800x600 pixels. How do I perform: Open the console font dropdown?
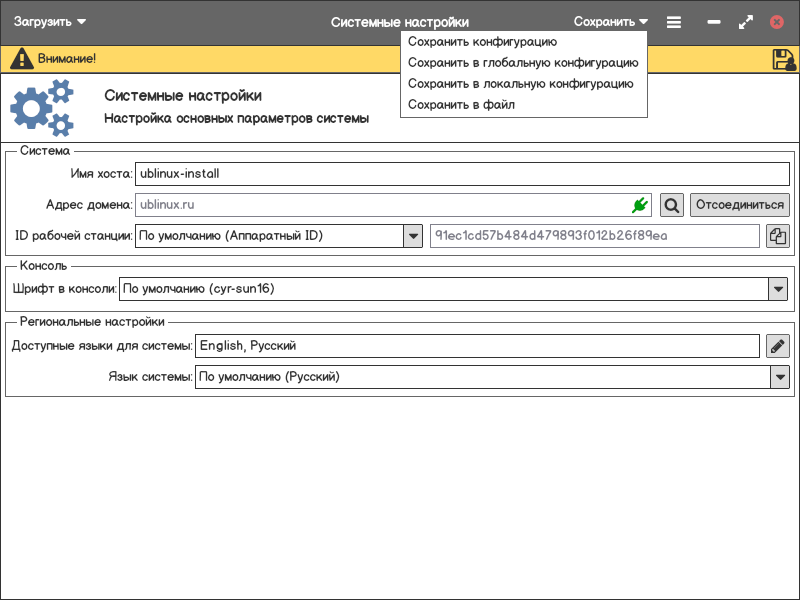pyautogui.click(x=778, y=289)
